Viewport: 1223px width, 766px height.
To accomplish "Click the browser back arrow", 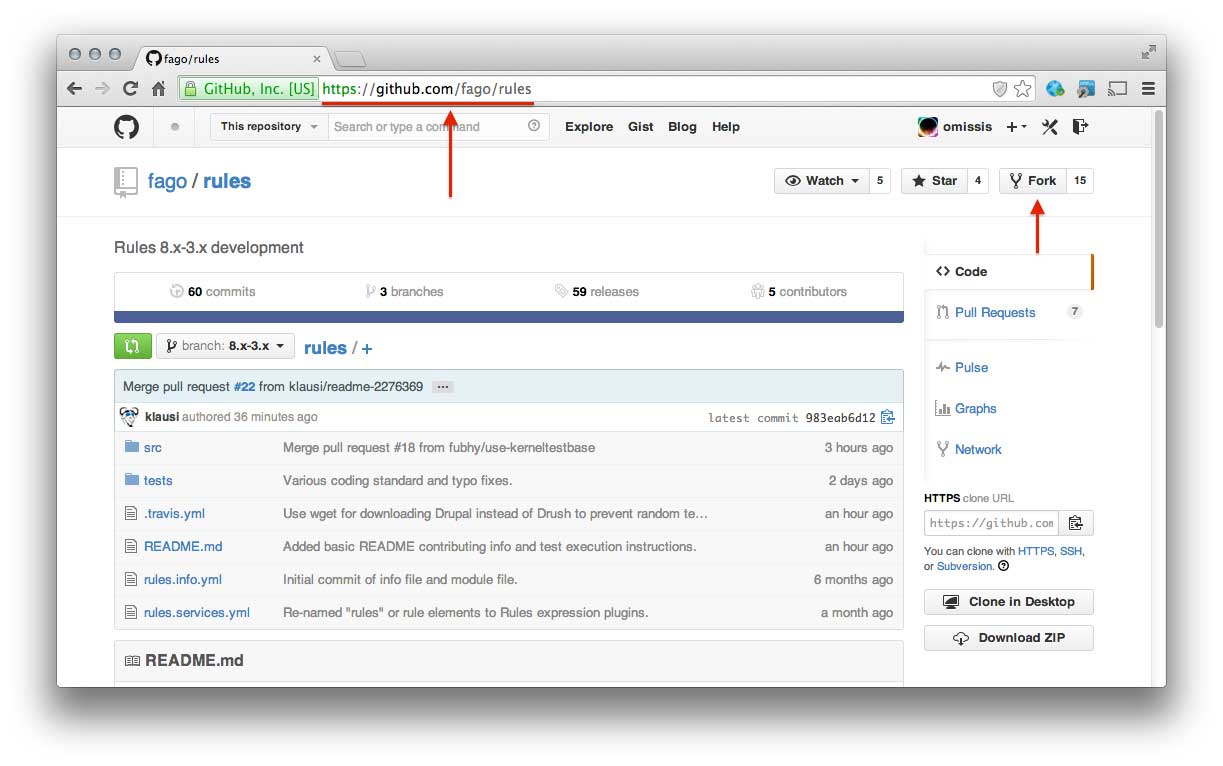I will 74,89.
